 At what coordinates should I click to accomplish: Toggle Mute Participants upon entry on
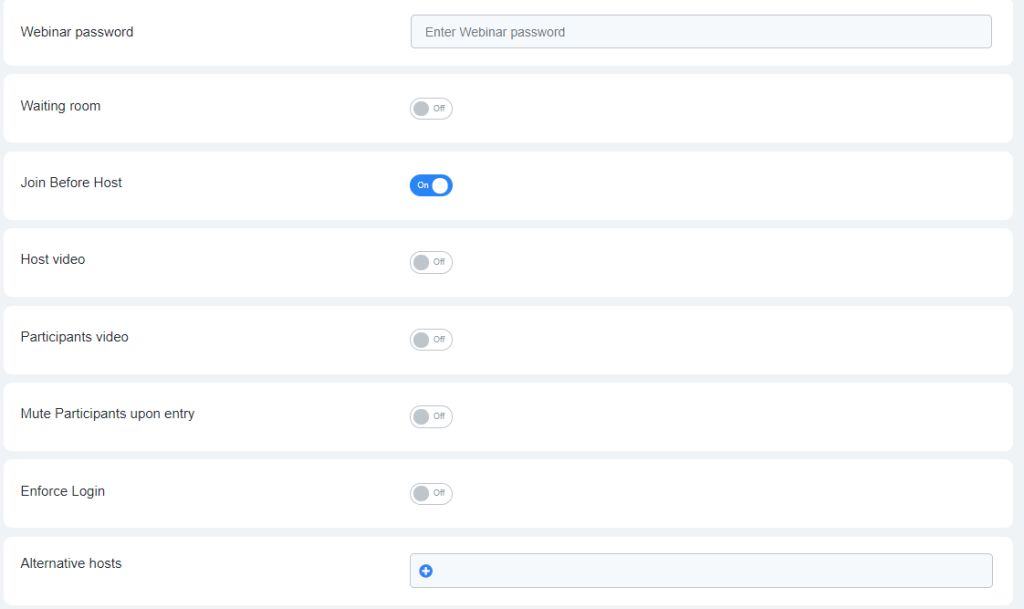(431, 416)
